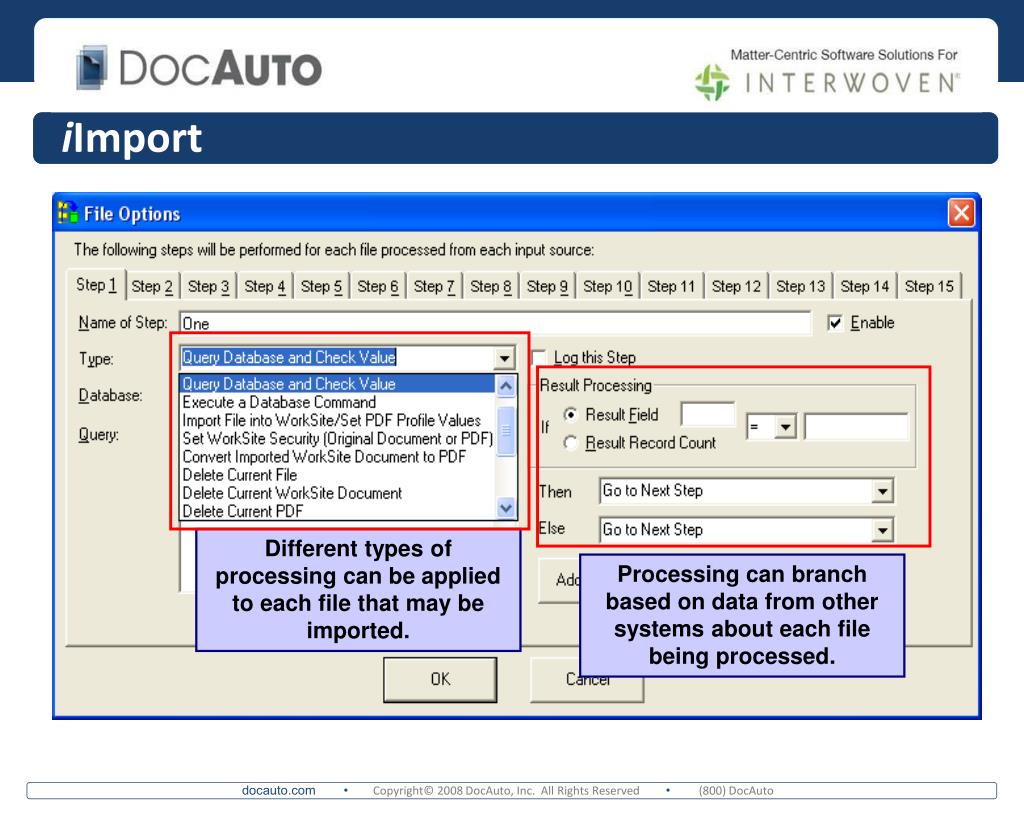
Task: Toggle the Enable checkbox
Action: 835,323
